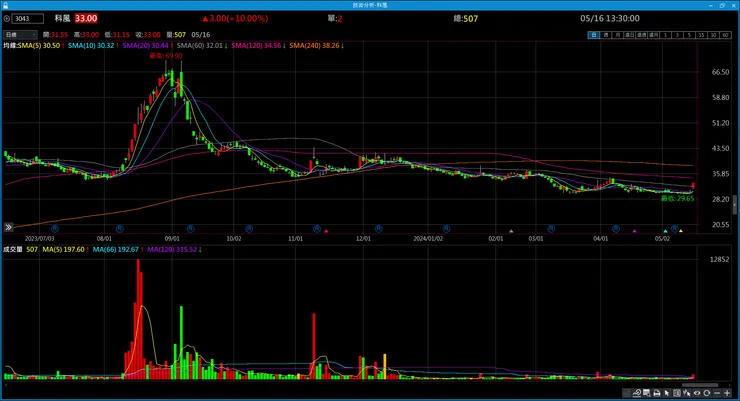This screenshot has width=740, height=401.
Task: Click the yellow triangle marker after 05/02
Action: 681,231
